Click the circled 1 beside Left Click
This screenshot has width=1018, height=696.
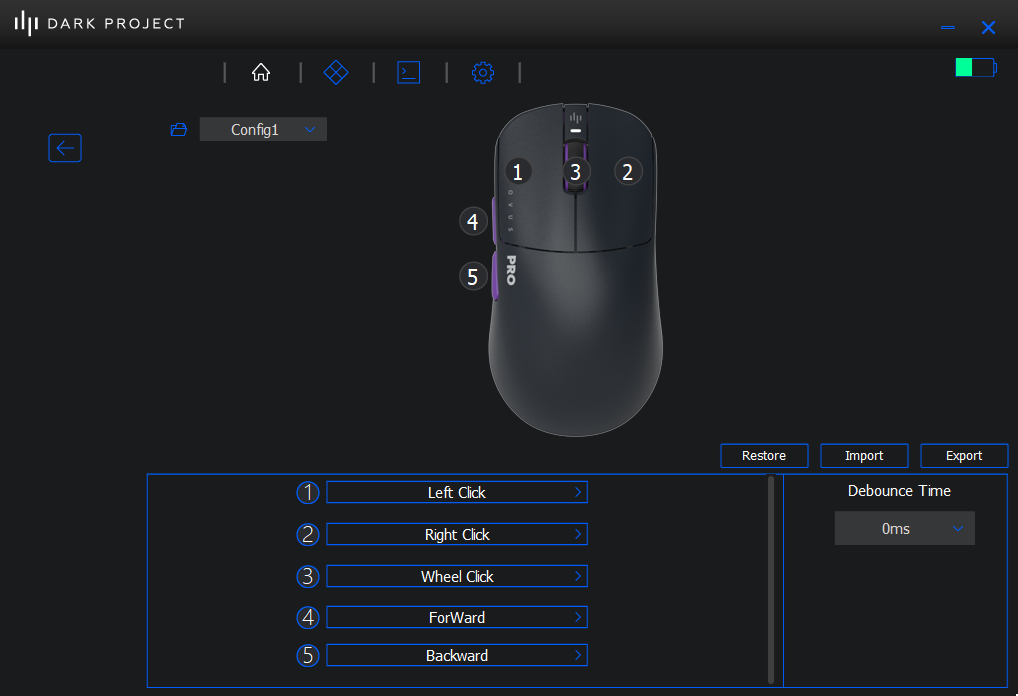pyautogui.click(x=308, y=492)
